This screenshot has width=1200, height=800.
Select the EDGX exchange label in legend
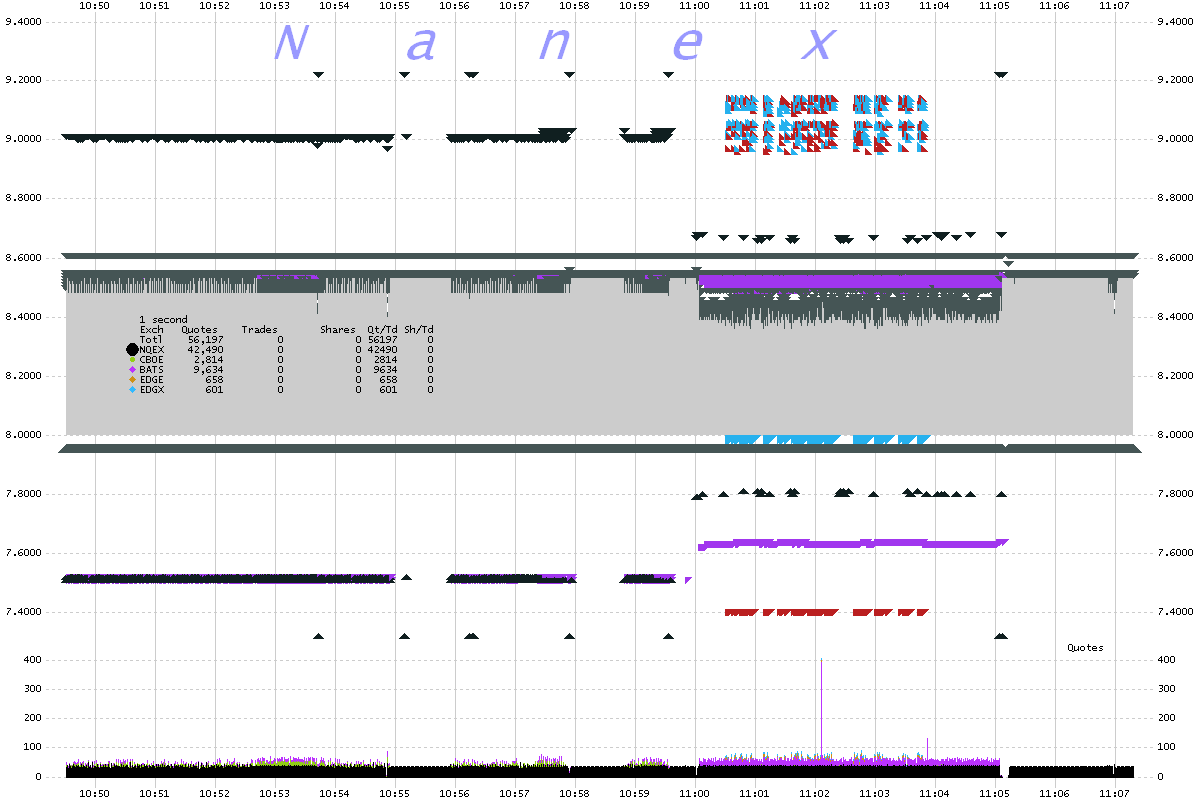[152, 389]
